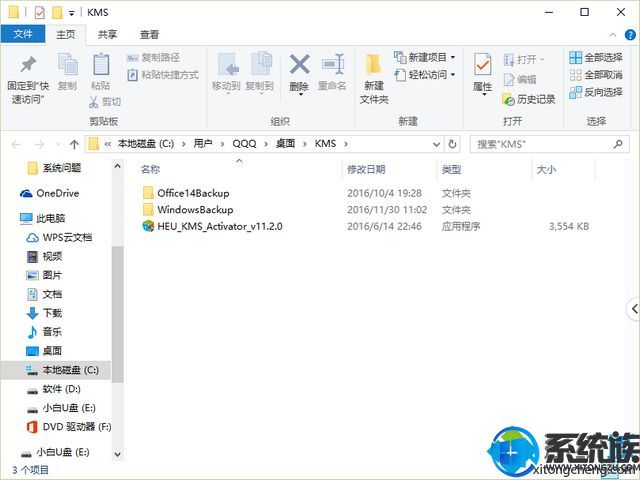Screen dimensions: 640x480
Task: Select 软件 (D:) drive in sidebar
Action: click(x=54, y=389)
